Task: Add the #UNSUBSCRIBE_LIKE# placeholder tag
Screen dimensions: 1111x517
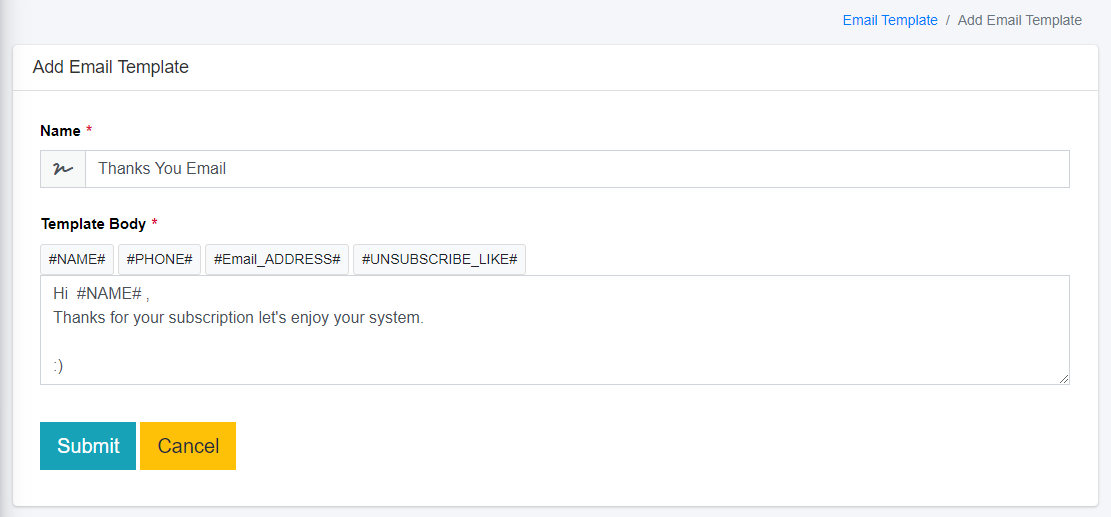Action: point(439,259)
